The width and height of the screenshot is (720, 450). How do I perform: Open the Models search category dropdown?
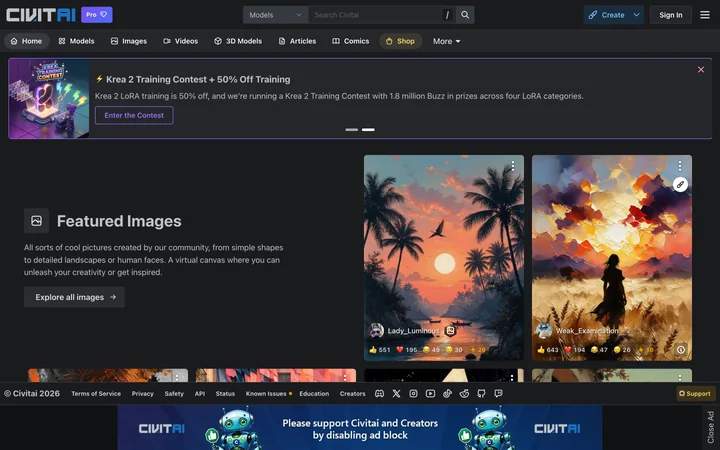[276, 15]
